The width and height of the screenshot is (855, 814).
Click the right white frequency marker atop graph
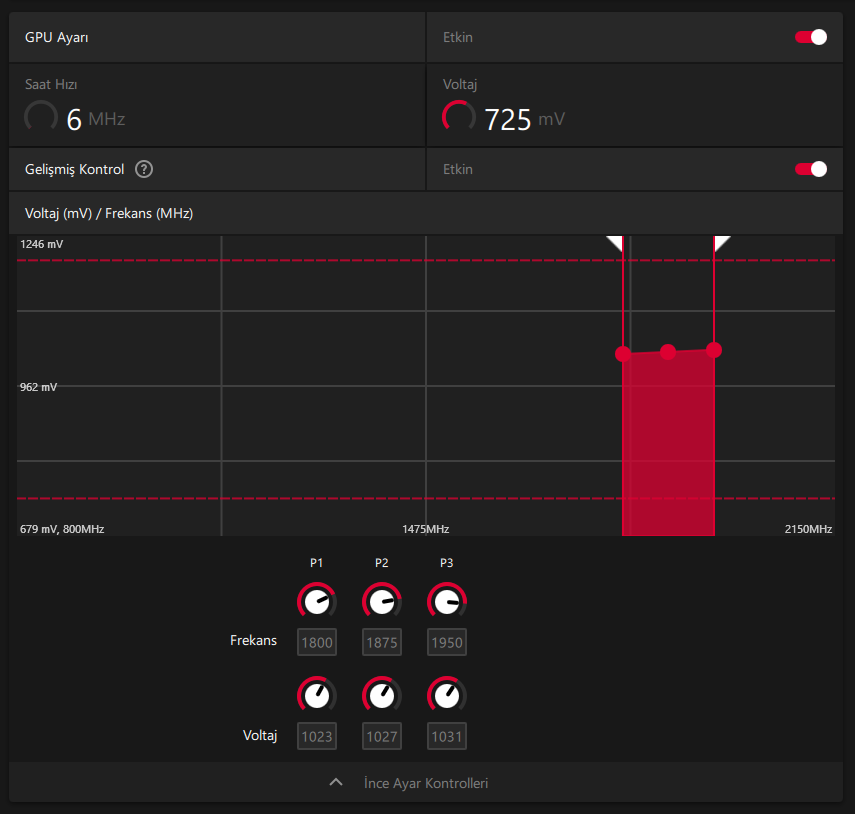[721, 243]
